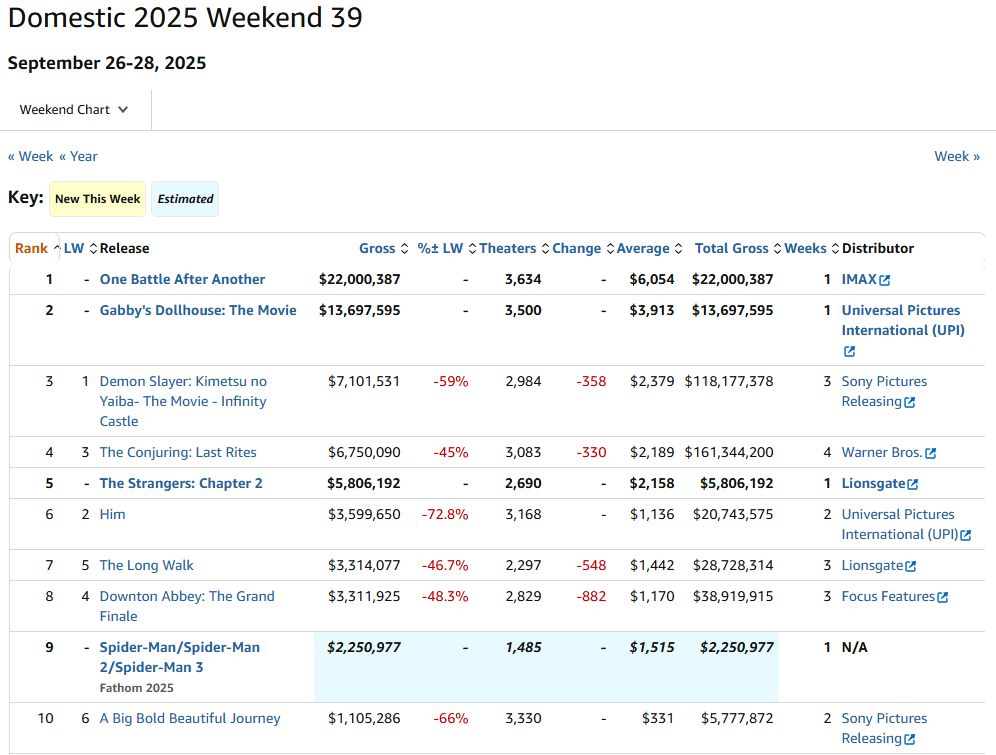Click Universal Pictures International link in Him row
This screenshot has height=755, width=996.
click(x=899, y=524)
